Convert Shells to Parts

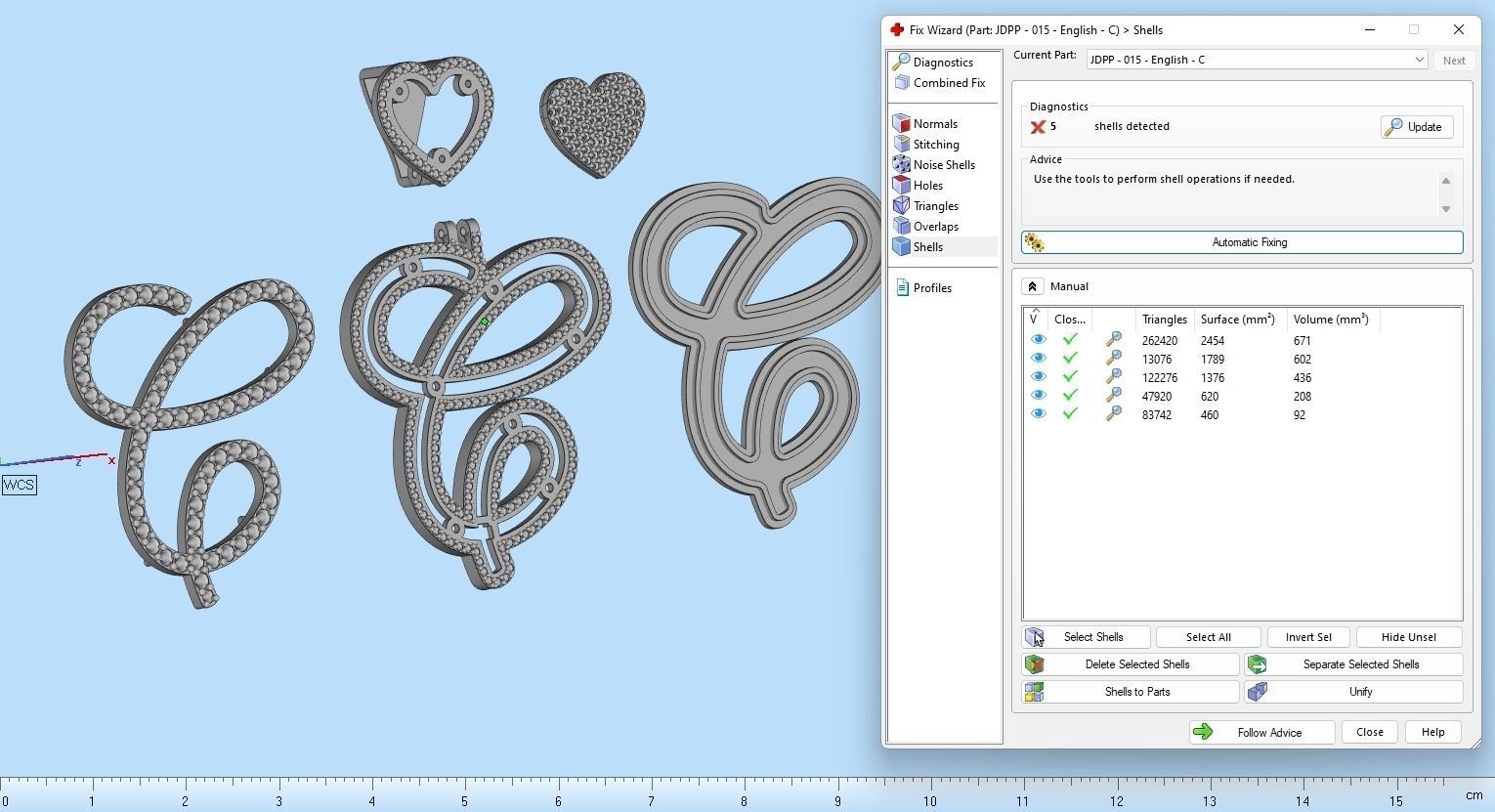[x=1131, y=692]
